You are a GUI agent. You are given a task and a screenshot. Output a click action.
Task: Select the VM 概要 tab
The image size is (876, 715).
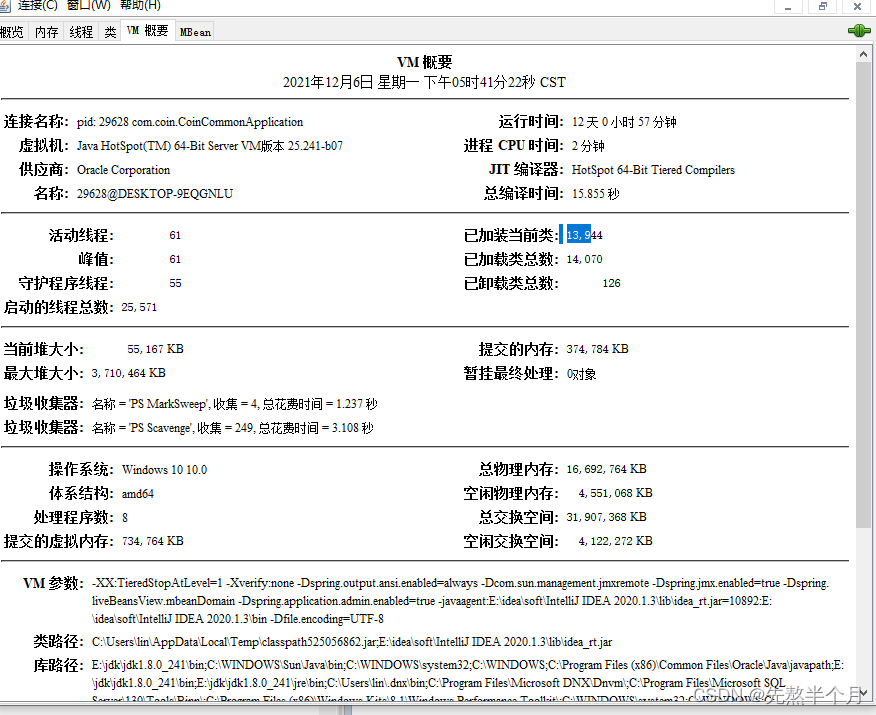[147, 31]
